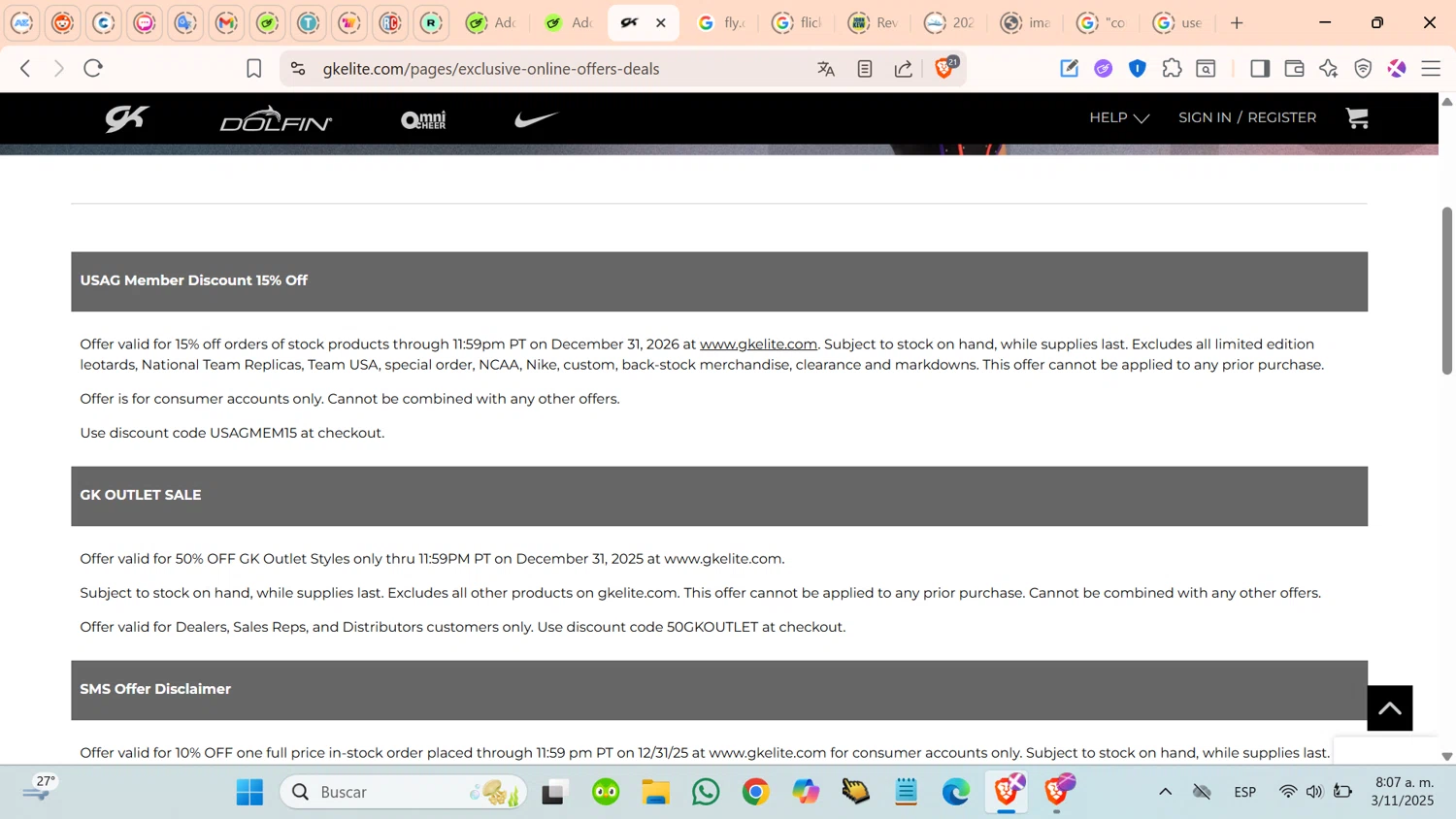Screen dimensions: 1456x819
Task: Switch to the '202' tab
Action: (949, 22)
